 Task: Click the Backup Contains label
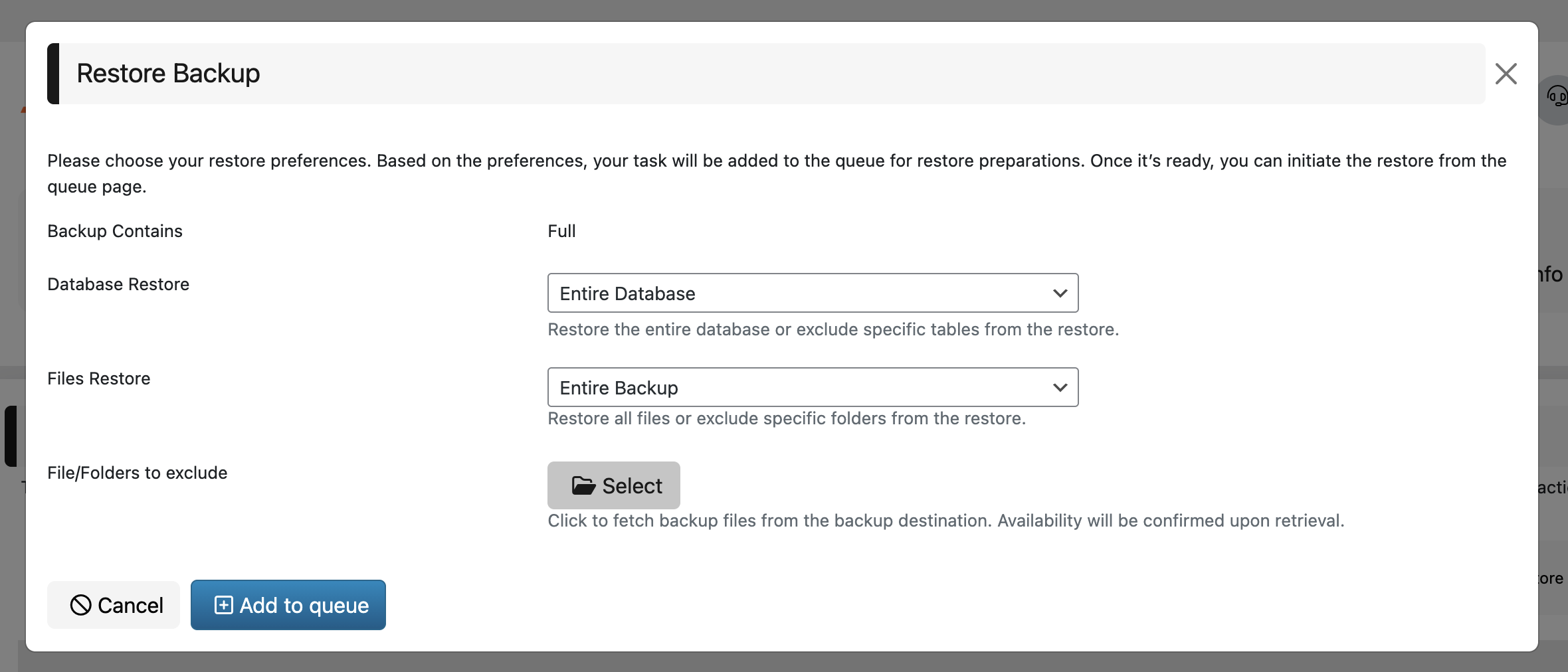[115, 231]
